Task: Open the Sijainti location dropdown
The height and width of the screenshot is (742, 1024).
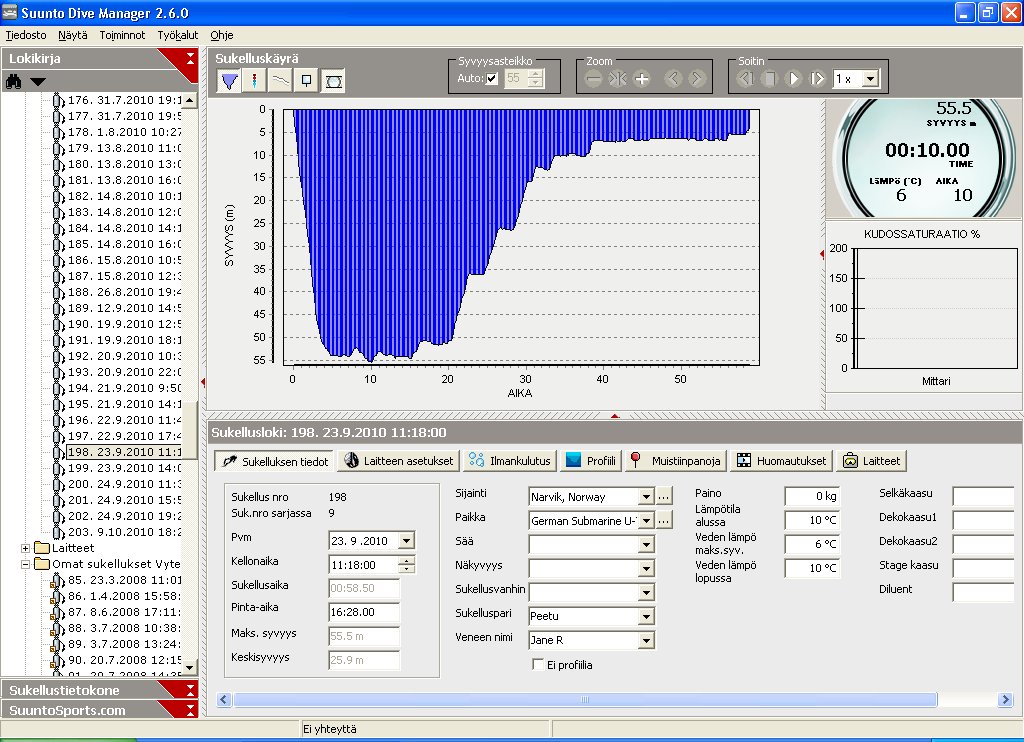Action: pos(646,497)
